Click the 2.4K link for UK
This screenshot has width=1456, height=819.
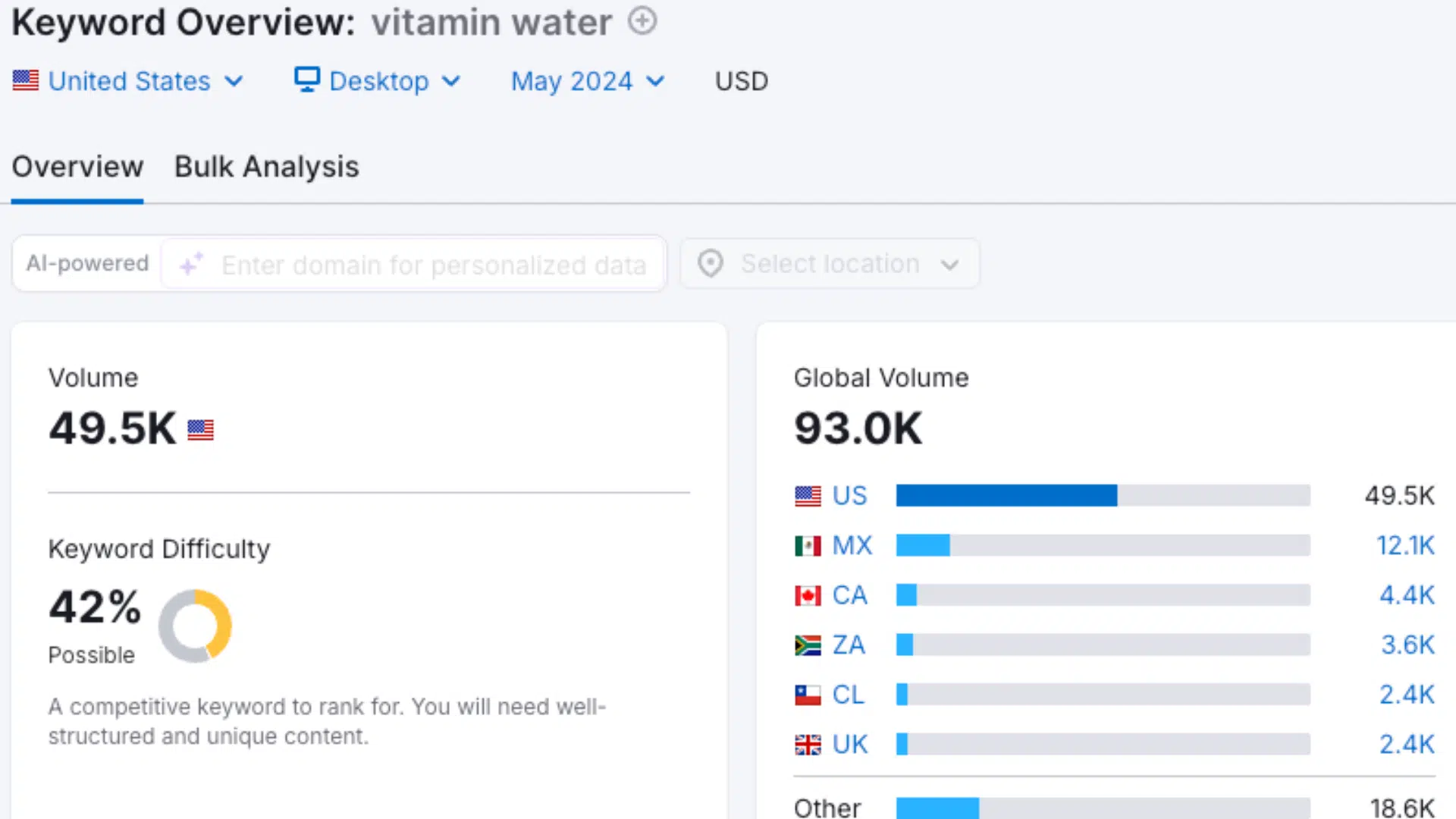1407,744
